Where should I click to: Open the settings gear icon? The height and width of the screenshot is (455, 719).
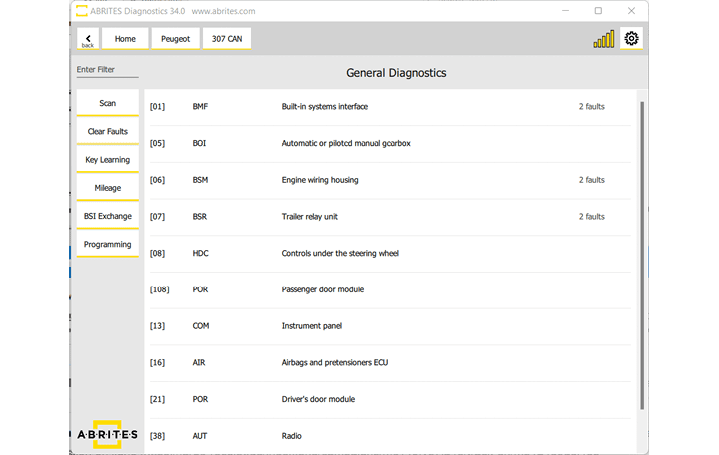(x=631, y=39)
